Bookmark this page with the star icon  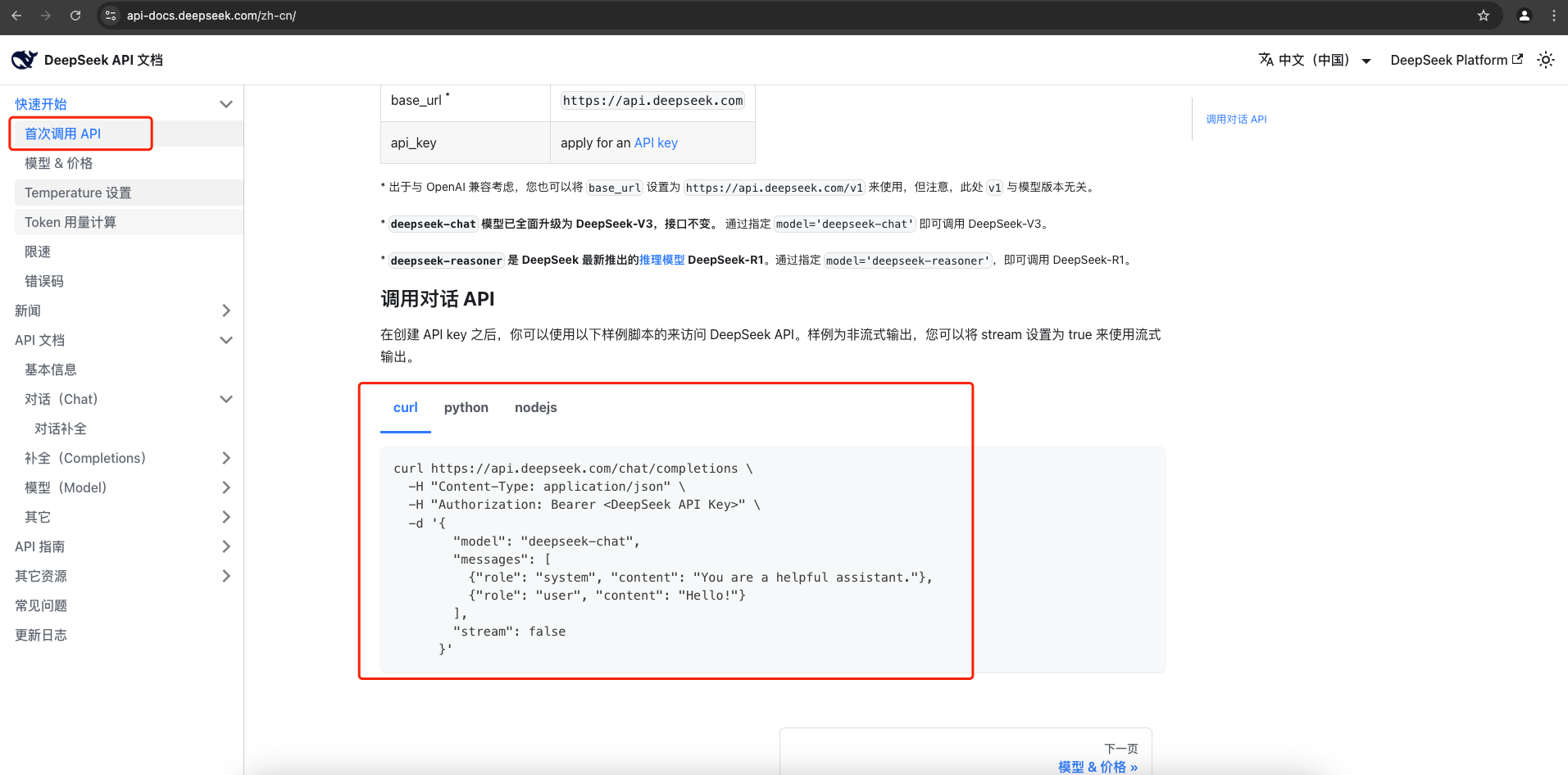1484,16
